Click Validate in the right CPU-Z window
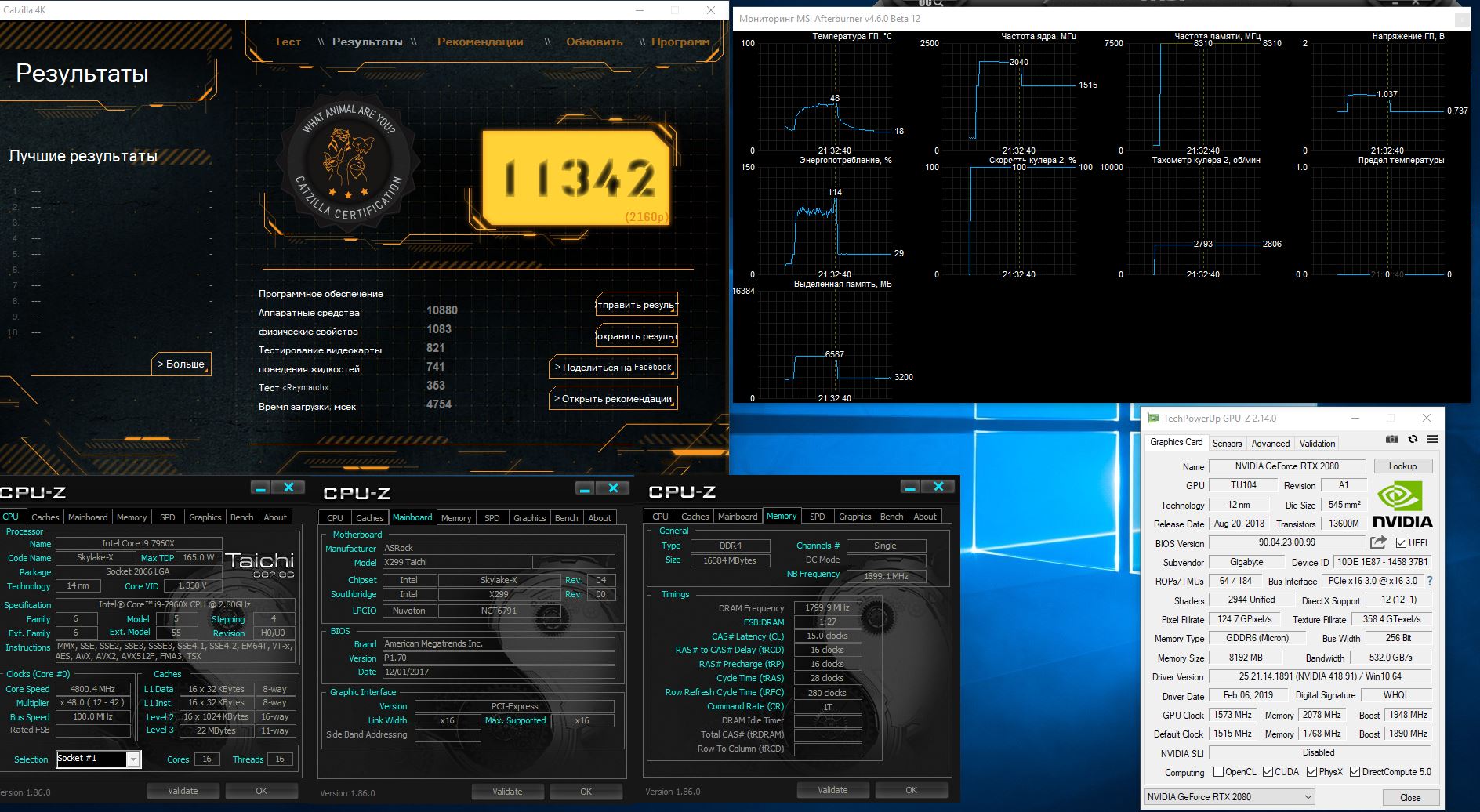Image resolution: width=1480 pixels, height=812 pixels. click(x=832, y=790)
